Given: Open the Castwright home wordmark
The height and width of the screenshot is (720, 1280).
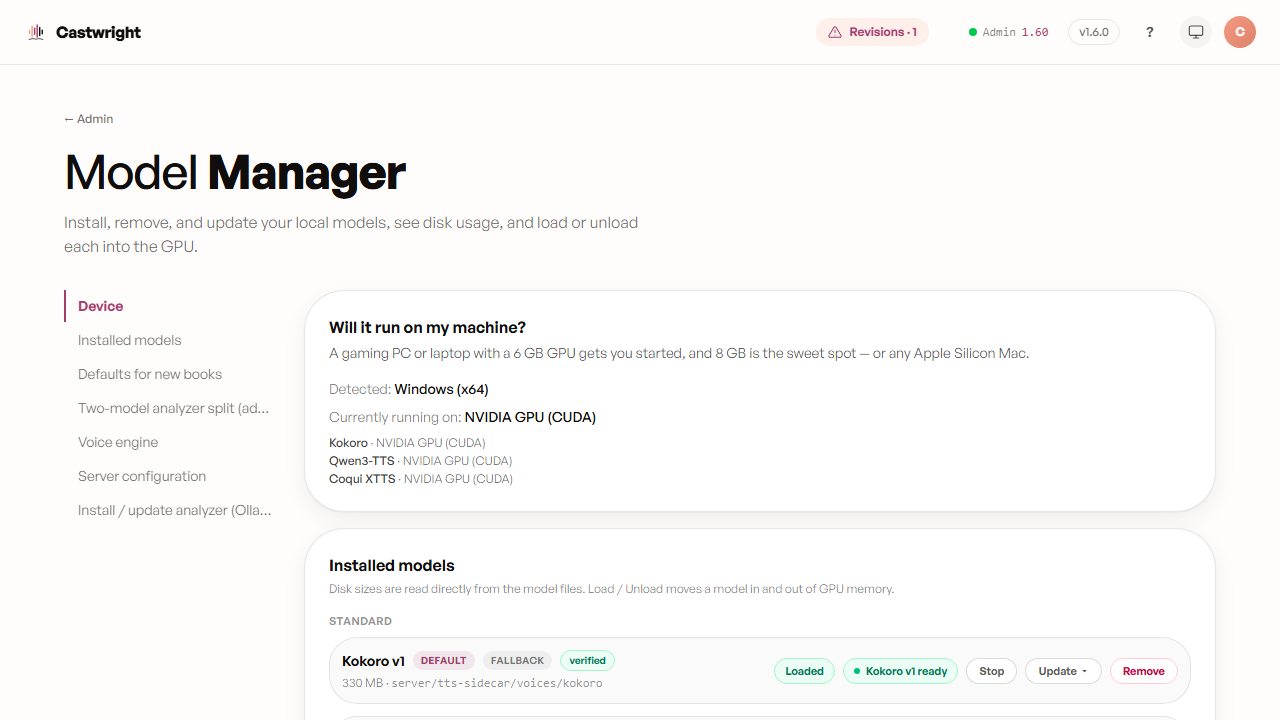Looking at the screenshot, I should (98, 32).
